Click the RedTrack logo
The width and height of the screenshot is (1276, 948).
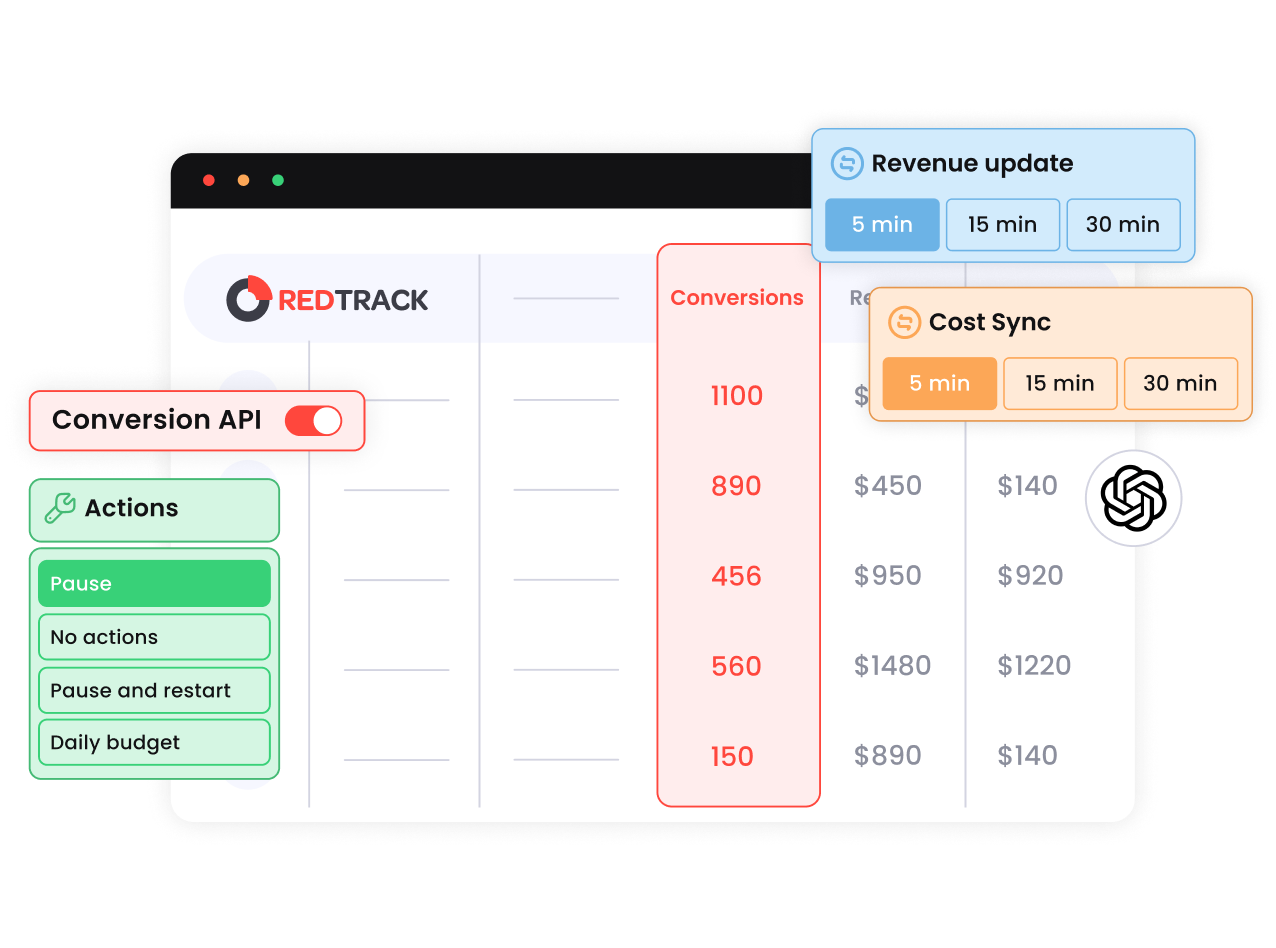point(327,299)
